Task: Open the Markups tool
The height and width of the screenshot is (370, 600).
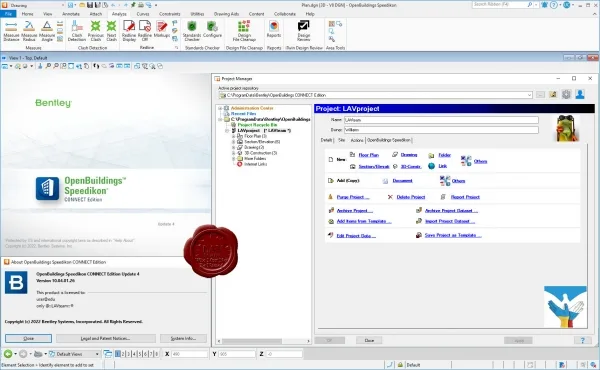Action: (162, 29)
